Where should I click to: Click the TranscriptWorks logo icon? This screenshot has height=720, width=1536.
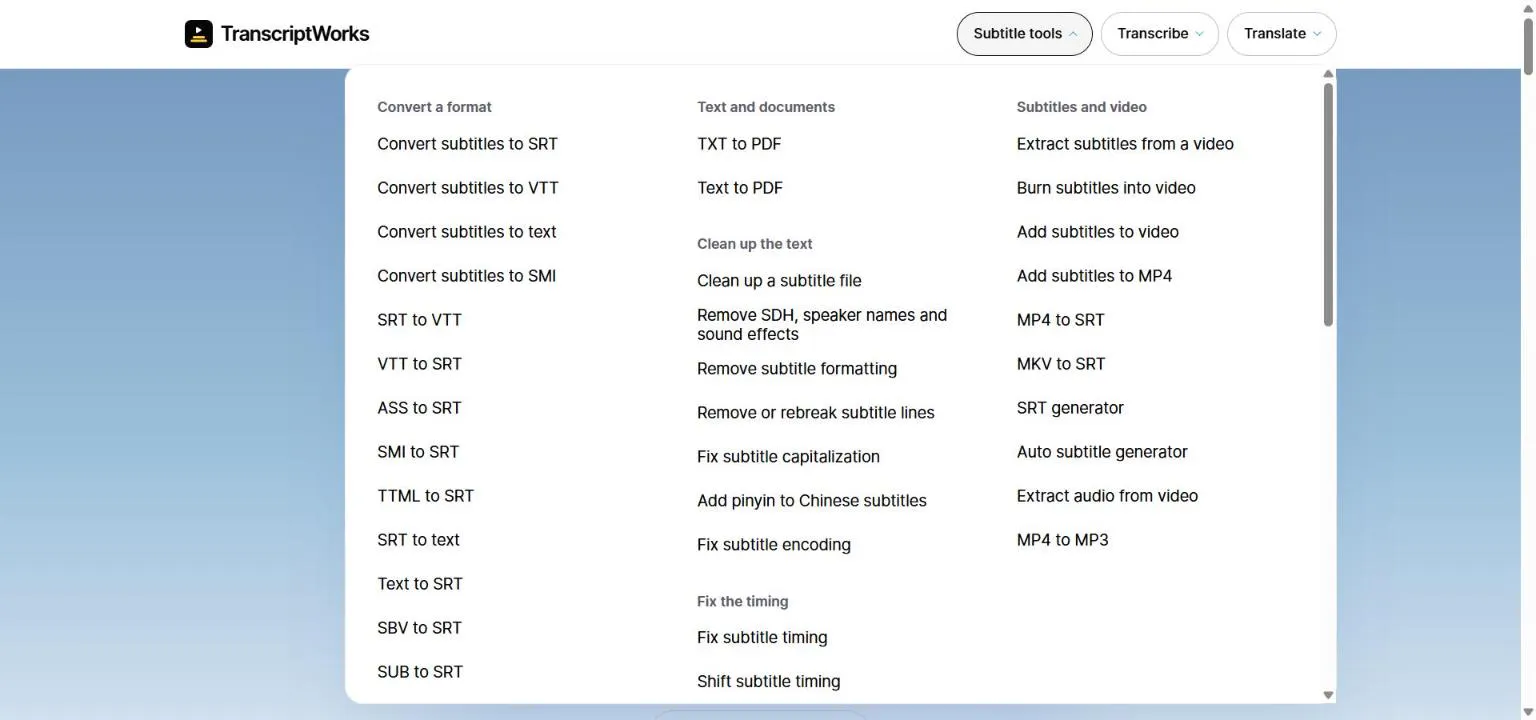pos(199,34)
